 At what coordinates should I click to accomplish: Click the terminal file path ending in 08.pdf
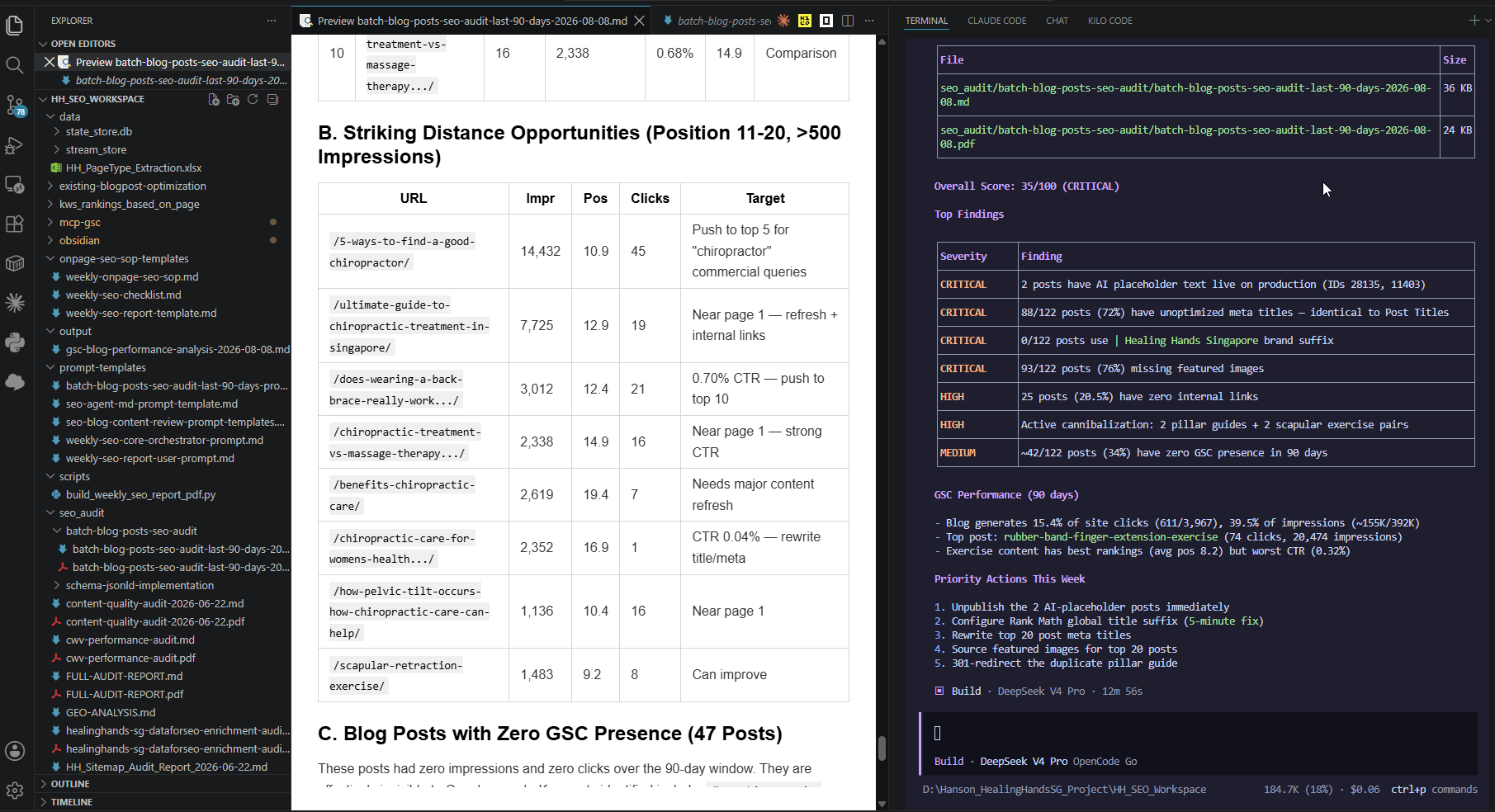pyautogui.click(x=1185, y=137)
